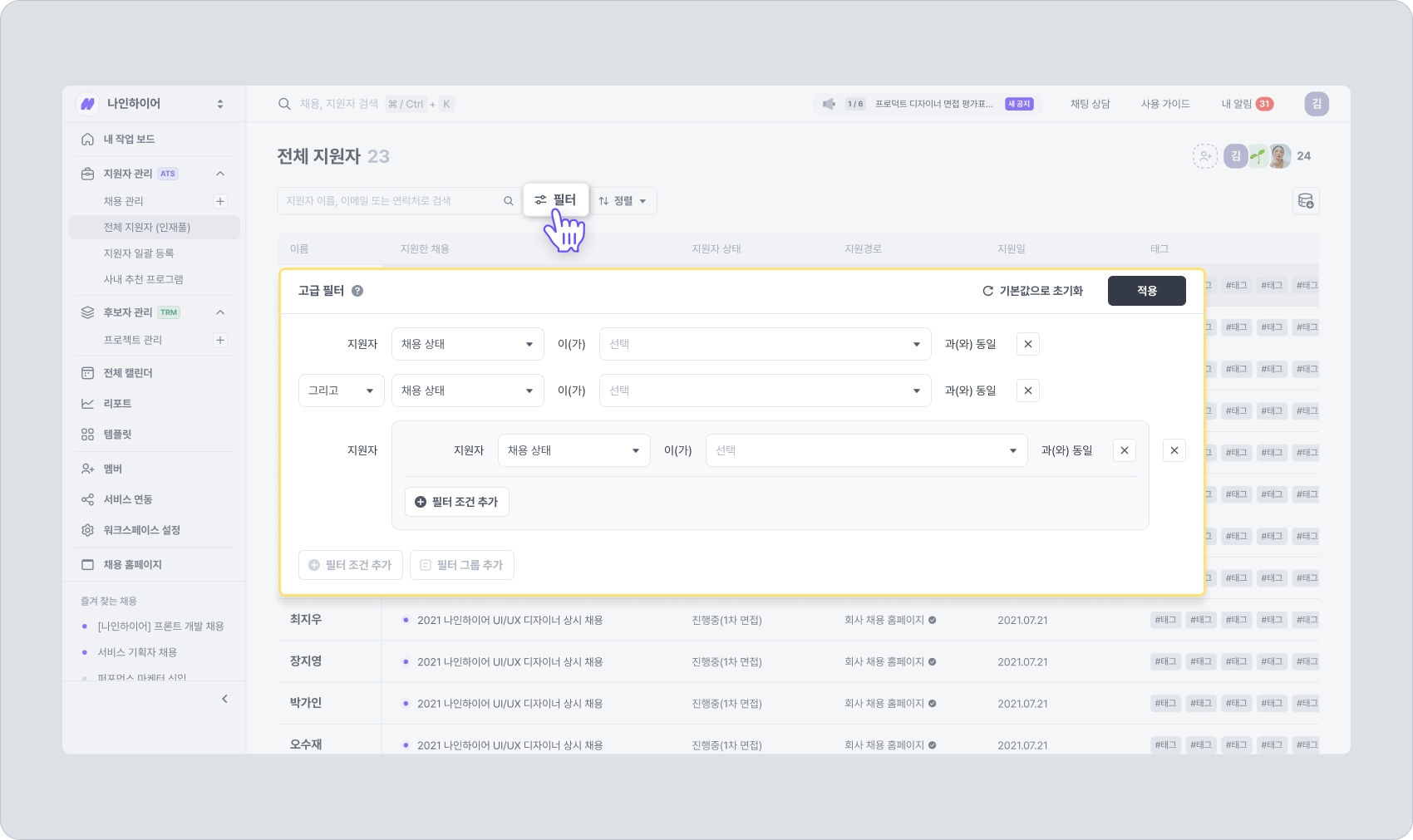Screen dimensions: 1413x840
Task: Click the profile avatar in top bar
Action: point(1317,104)
